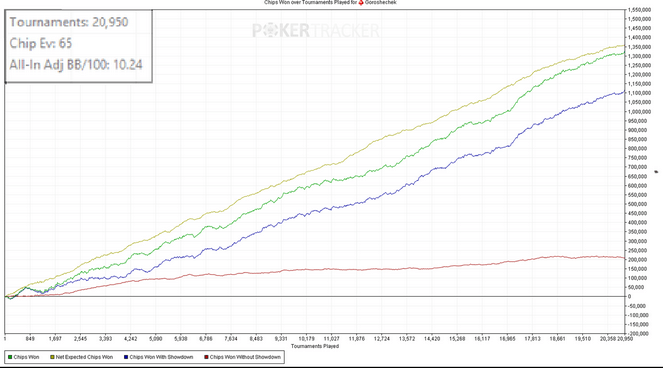Image resolution: width=663 pixels, height=368 pixels.
Task: Select the Net Expected Chips Won legend label
Action: tap(85, 357)
